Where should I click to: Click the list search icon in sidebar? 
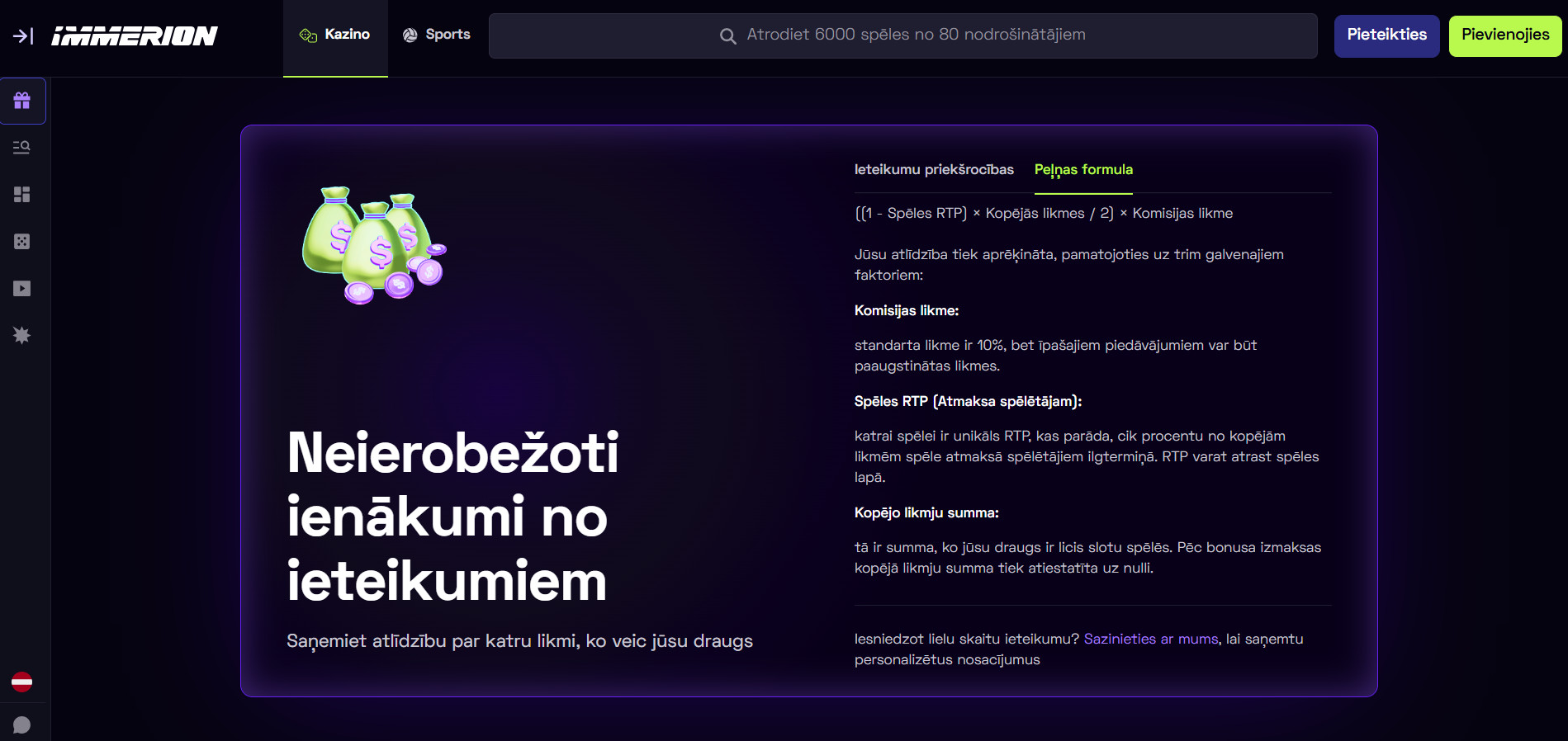(x=22, y=148)
